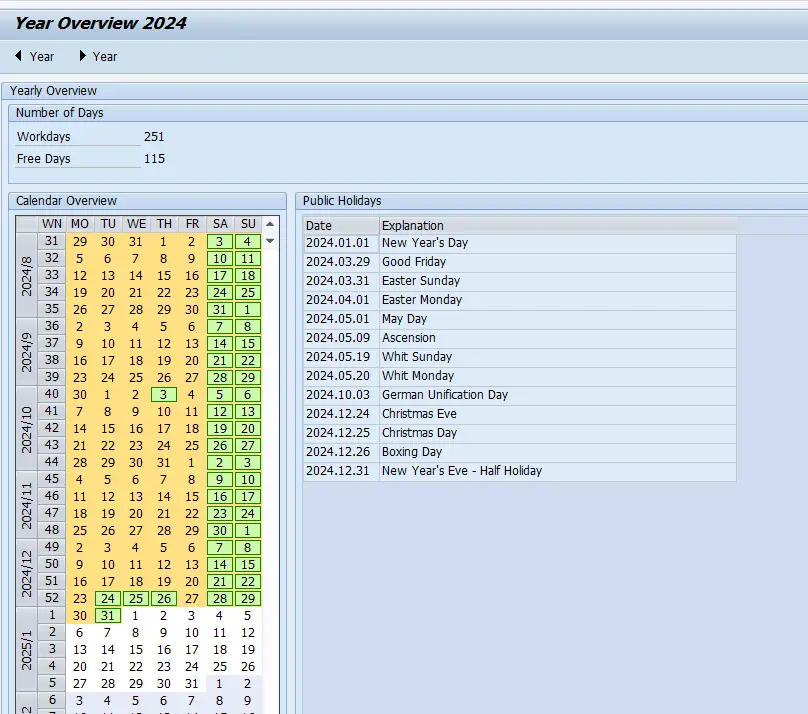Select the German Unification Day row
The image size is (808, 714).
click(445, 395)
